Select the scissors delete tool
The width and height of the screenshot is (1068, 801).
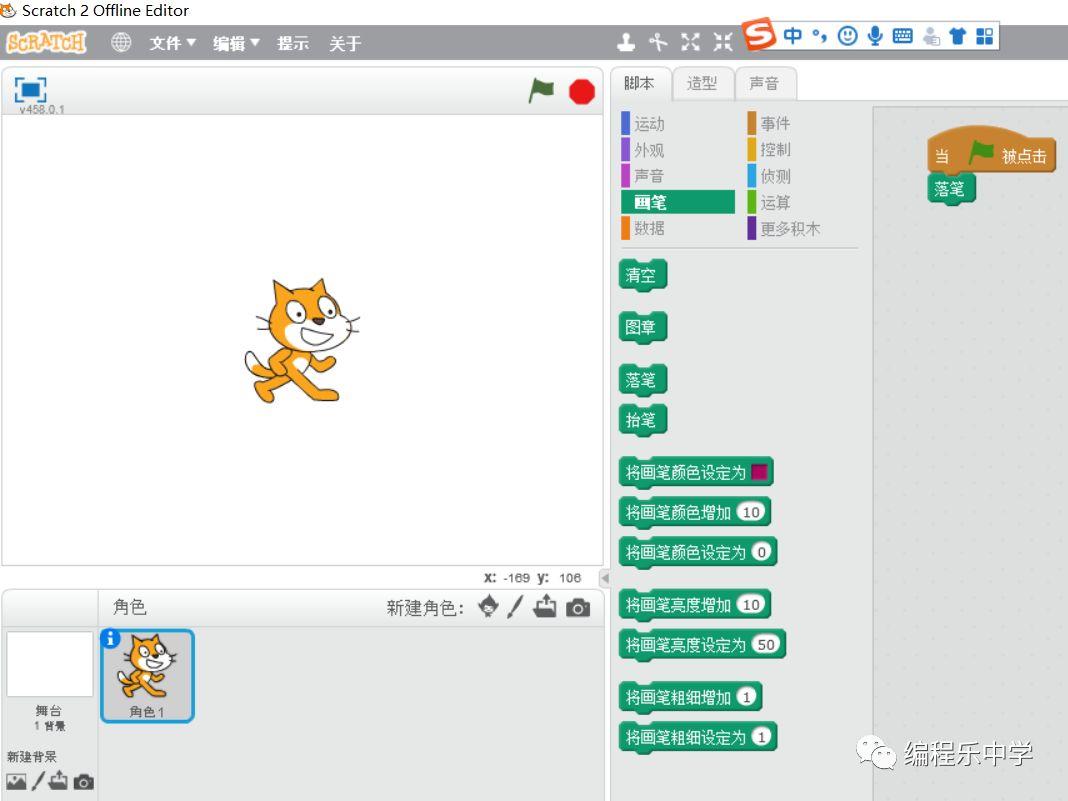pos(657,42)
